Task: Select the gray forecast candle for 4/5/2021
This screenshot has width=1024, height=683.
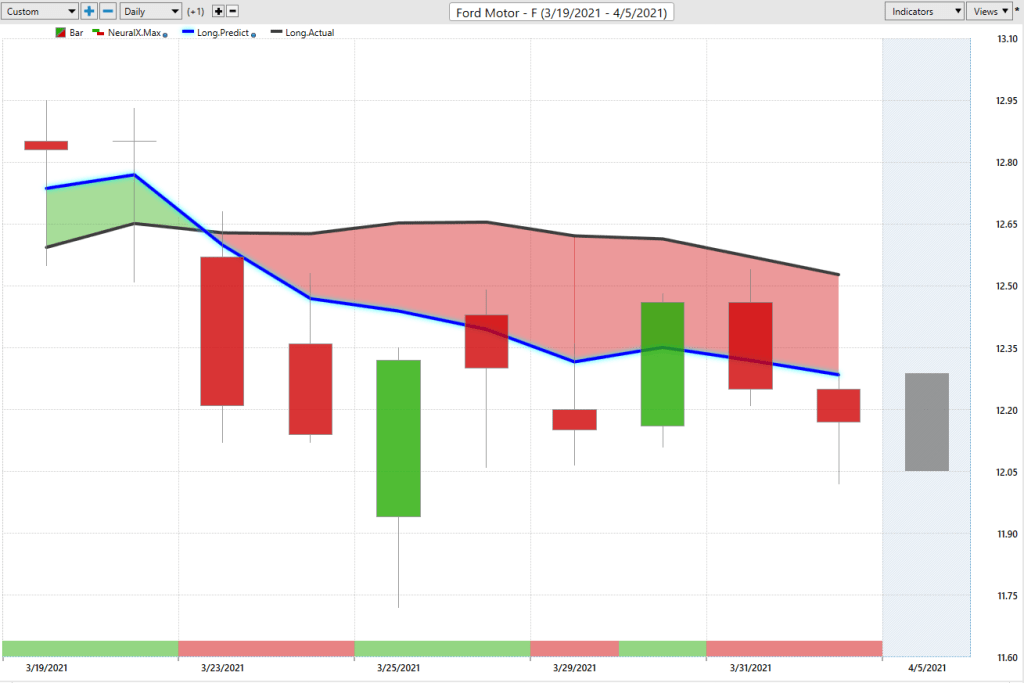Action: click(927, 422)
